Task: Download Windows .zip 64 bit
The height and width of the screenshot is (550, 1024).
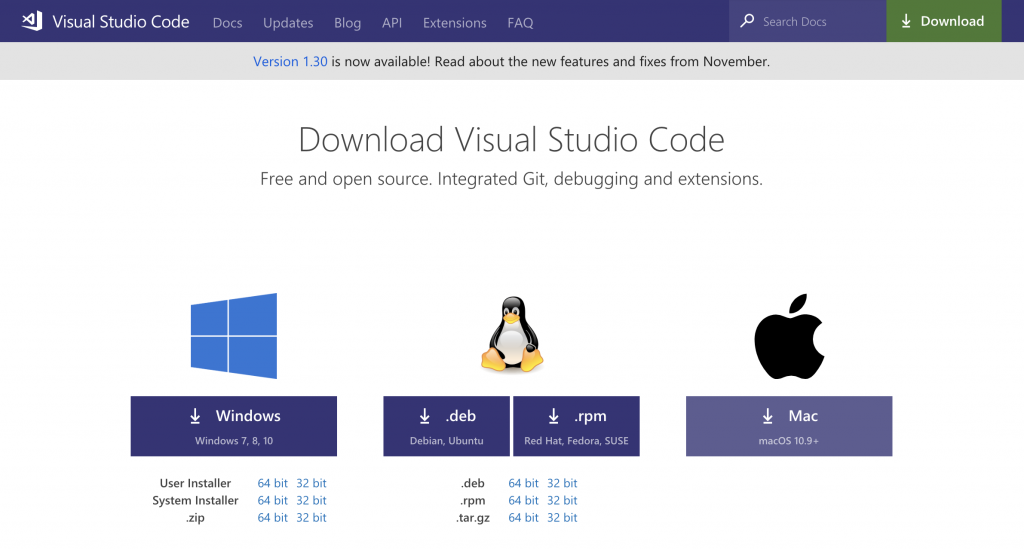Action: click(x=272, y=517)
